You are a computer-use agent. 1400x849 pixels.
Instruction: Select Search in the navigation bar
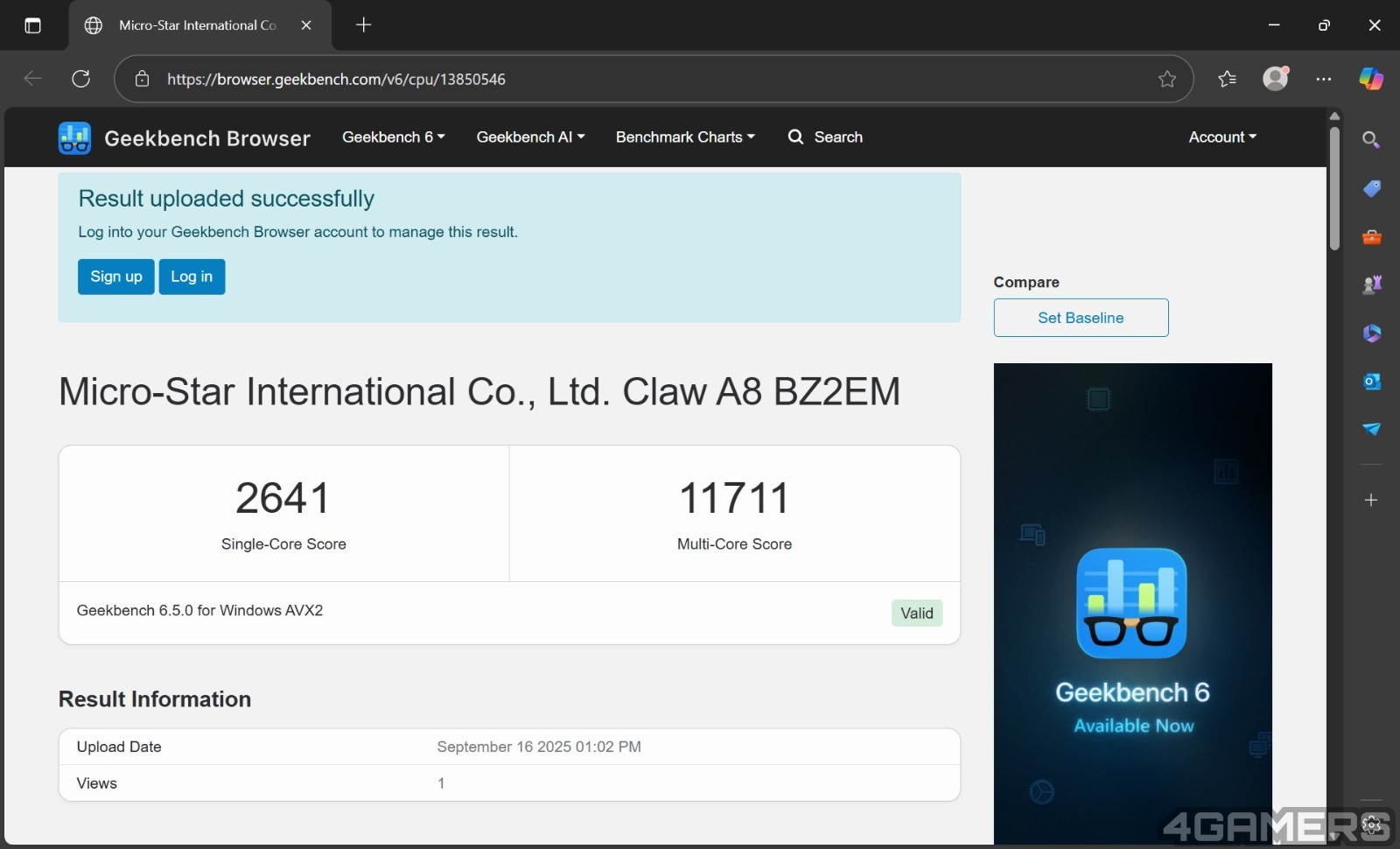click(x=825, y=137)
